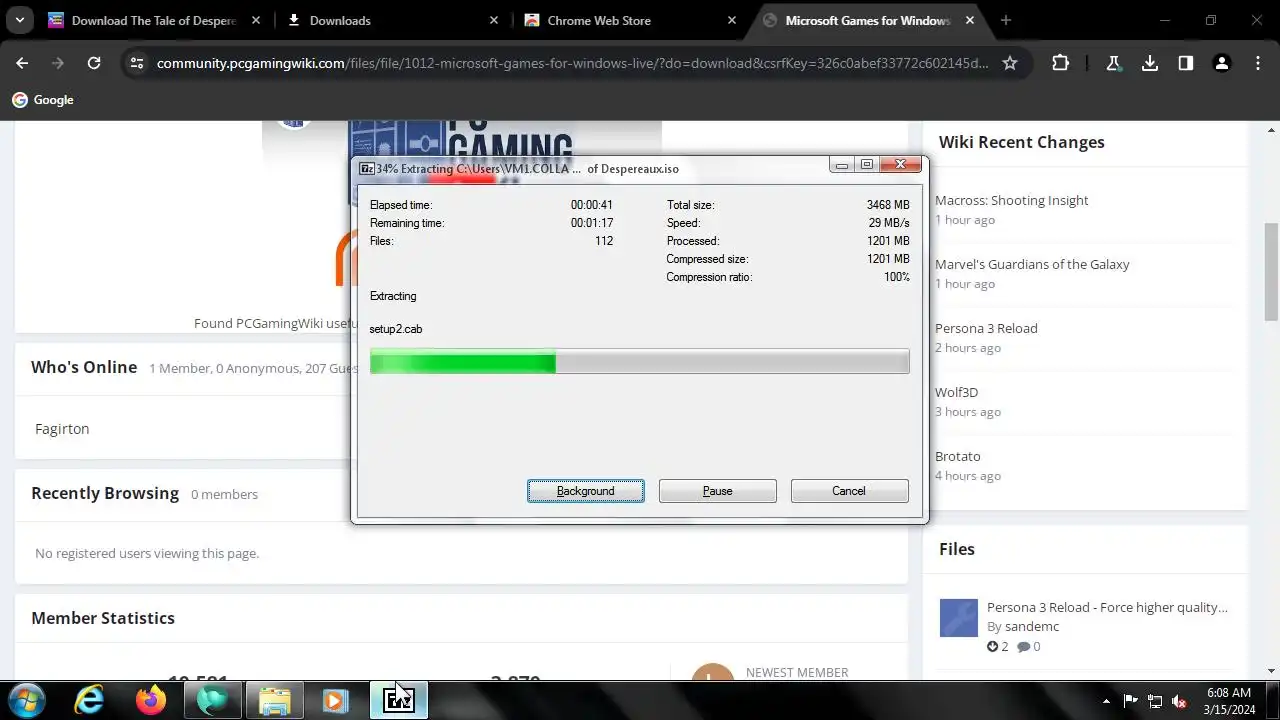The width and height of the screenshot is (1280, 720).
Task: Click the 7-Zip icon in dialog title bar
Action: [x=367, y=168]
